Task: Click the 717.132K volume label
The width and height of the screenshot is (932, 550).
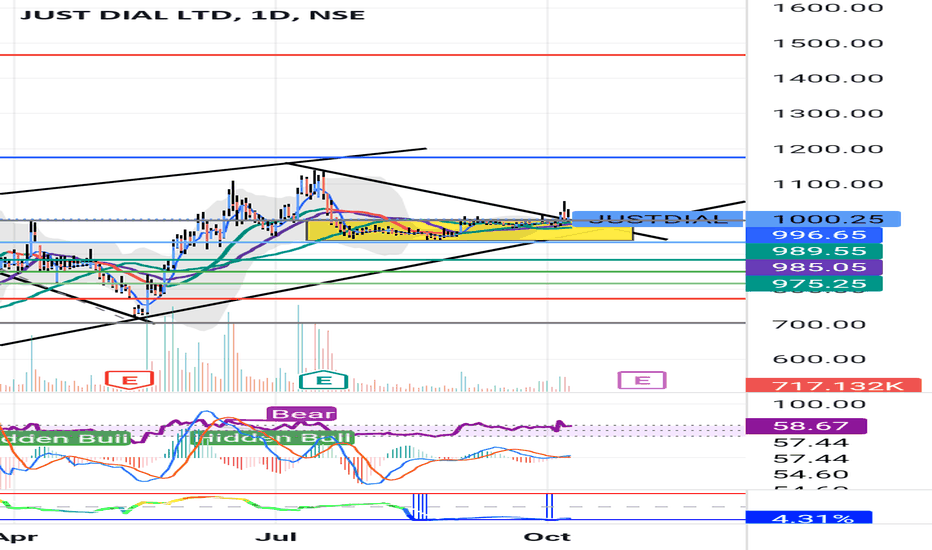Action: (x=833, y=385)
